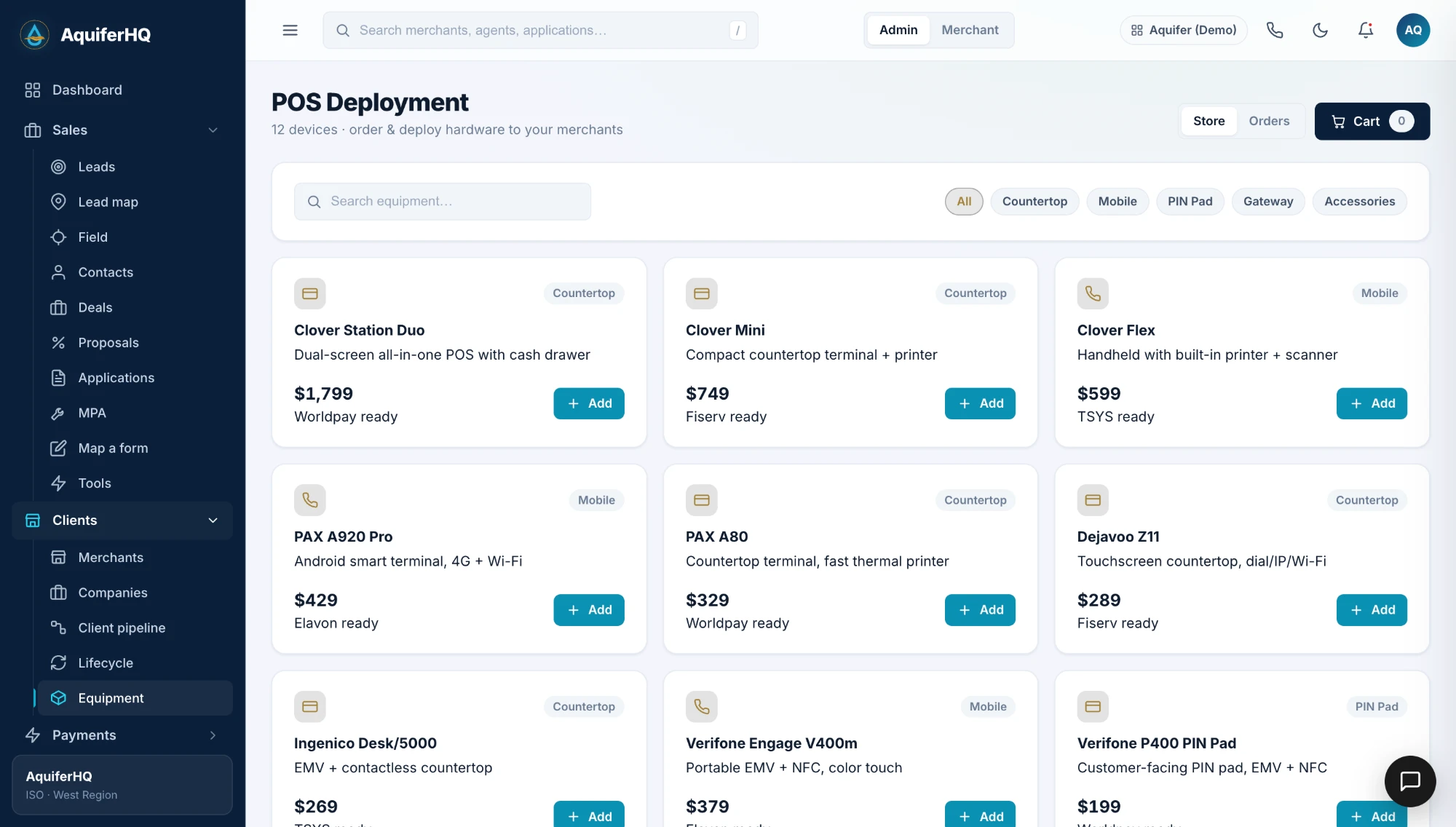1456x827 pixels.
Task: Toggle the hamburger sidebar menu icon
Action: pyautogui.click(x=290, y=30)
